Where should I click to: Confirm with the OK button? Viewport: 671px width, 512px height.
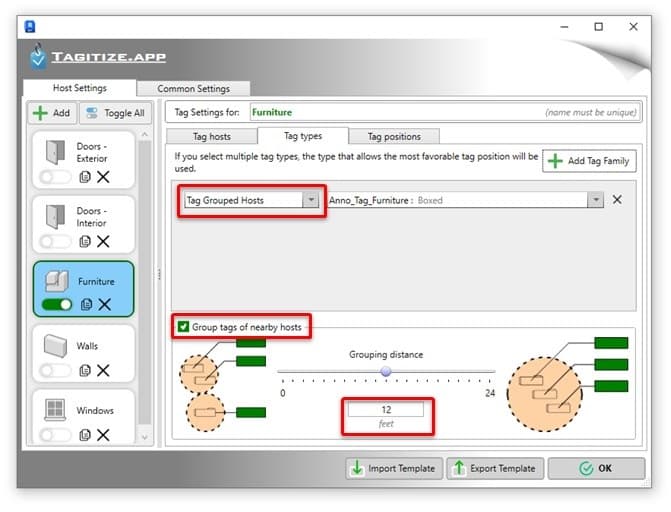pyautogui.click(x=596, y=468)
